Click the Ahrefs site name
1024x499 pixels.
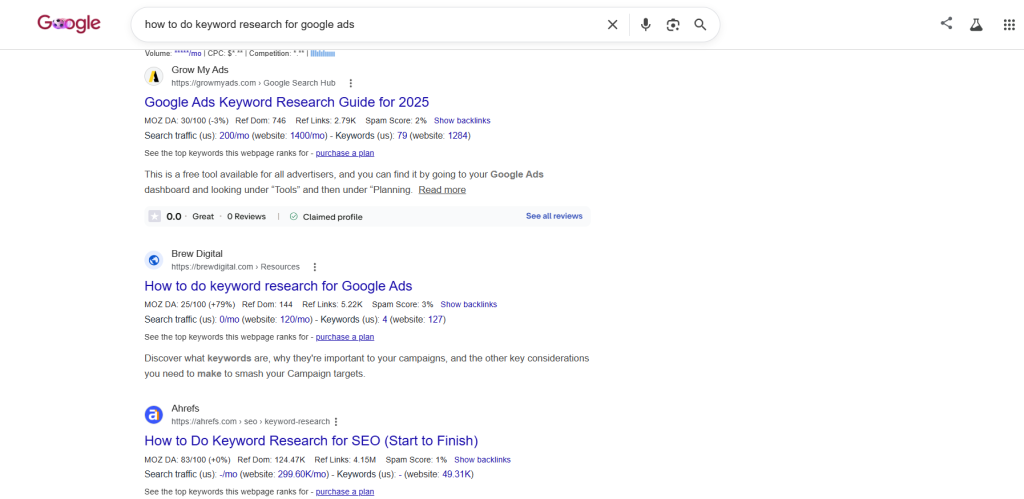coord(185,408)
